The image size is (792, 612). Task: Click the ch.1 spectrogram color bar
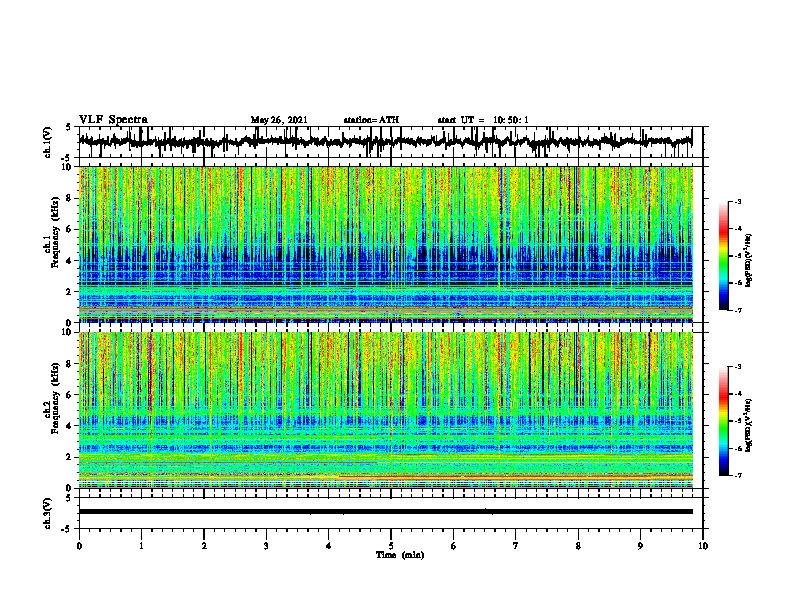[724, 256]
